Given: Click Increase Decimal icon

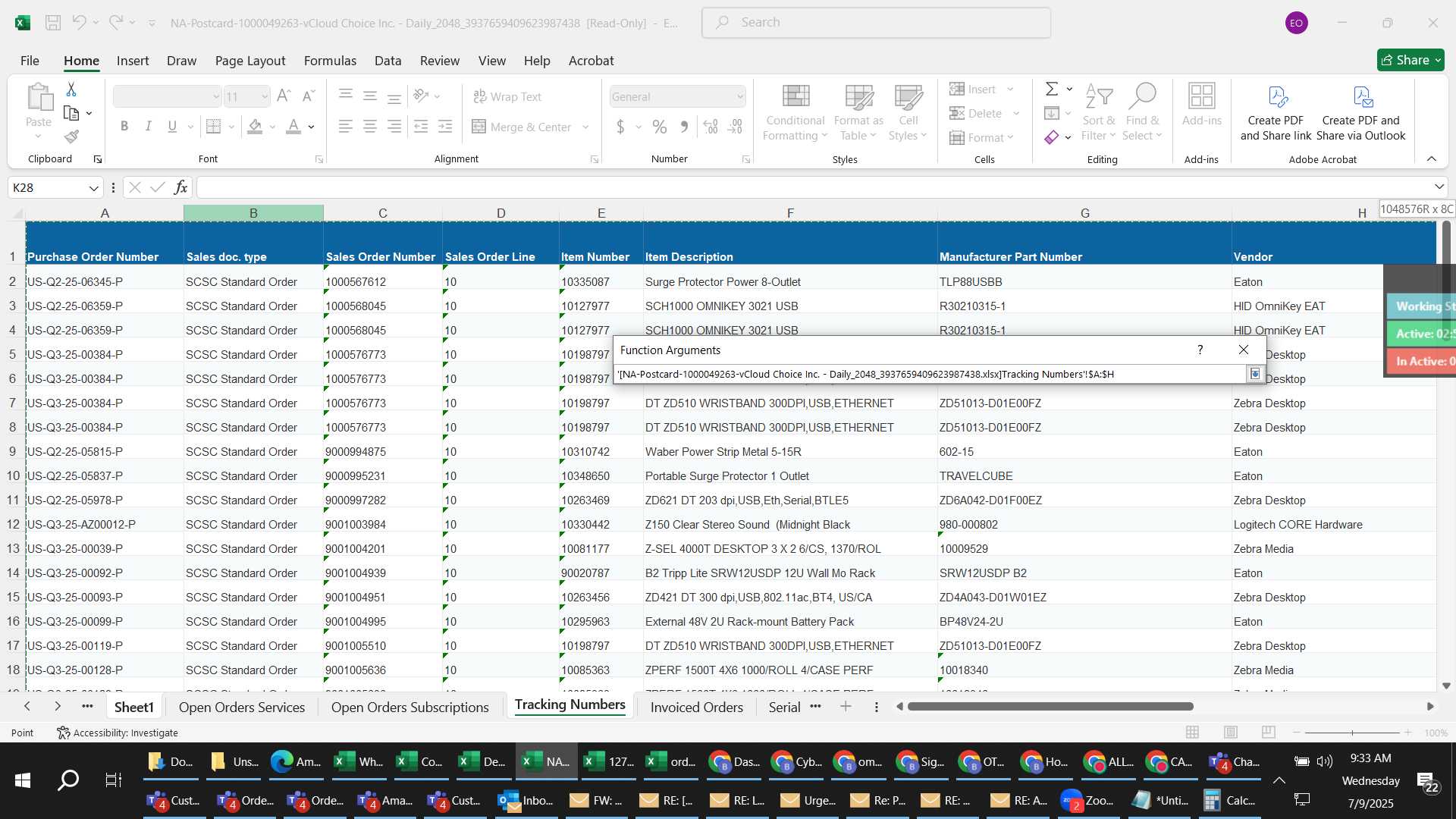Looking at the screenshot, I should point(711,127).
